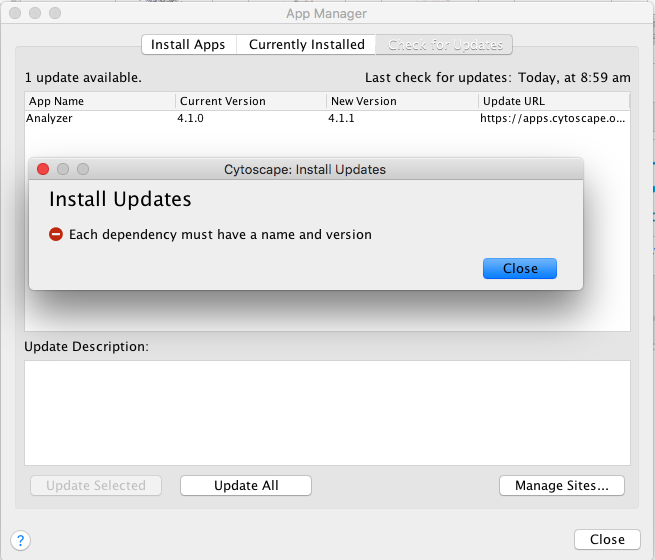This screenshot has height=560, width=655.
Task: Click the Install Updates heading text
Action: [120, 199]
